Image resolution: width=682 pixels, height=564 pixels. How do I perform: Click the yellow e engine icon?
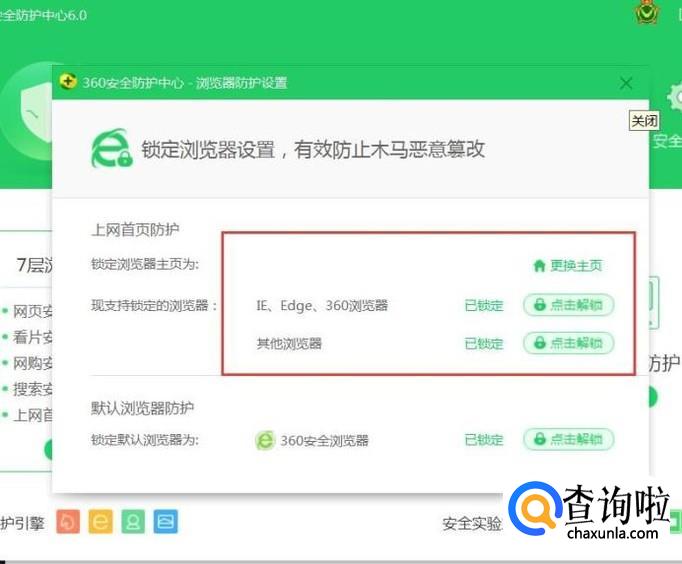point(100,521)
